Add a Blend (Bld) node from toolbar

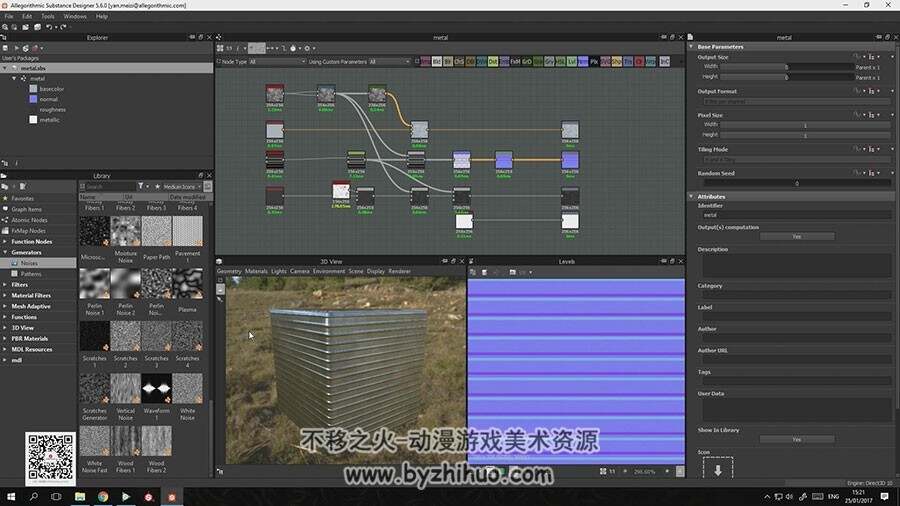(437, 61)
